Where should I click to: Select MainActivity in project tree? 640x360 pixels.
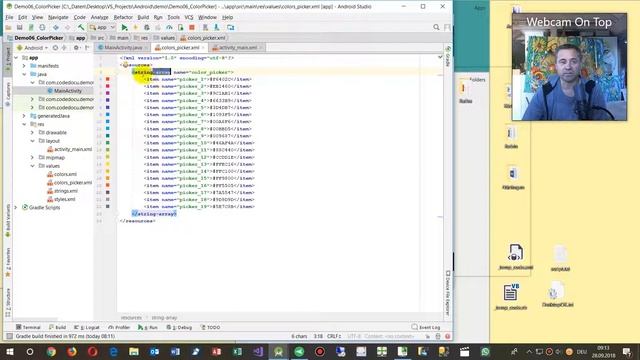[64, 91]
